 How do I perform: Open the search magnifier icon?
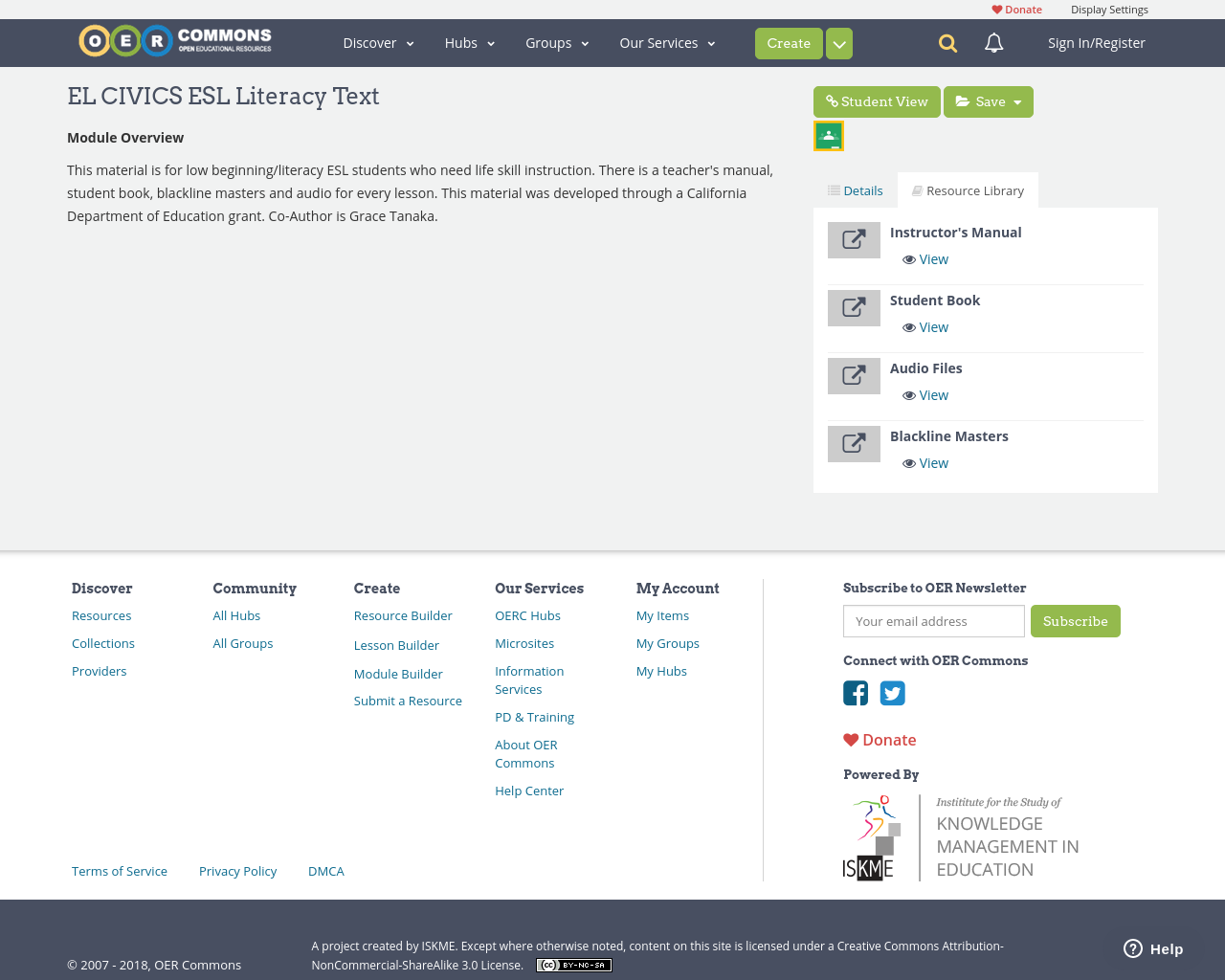(947, 43)
